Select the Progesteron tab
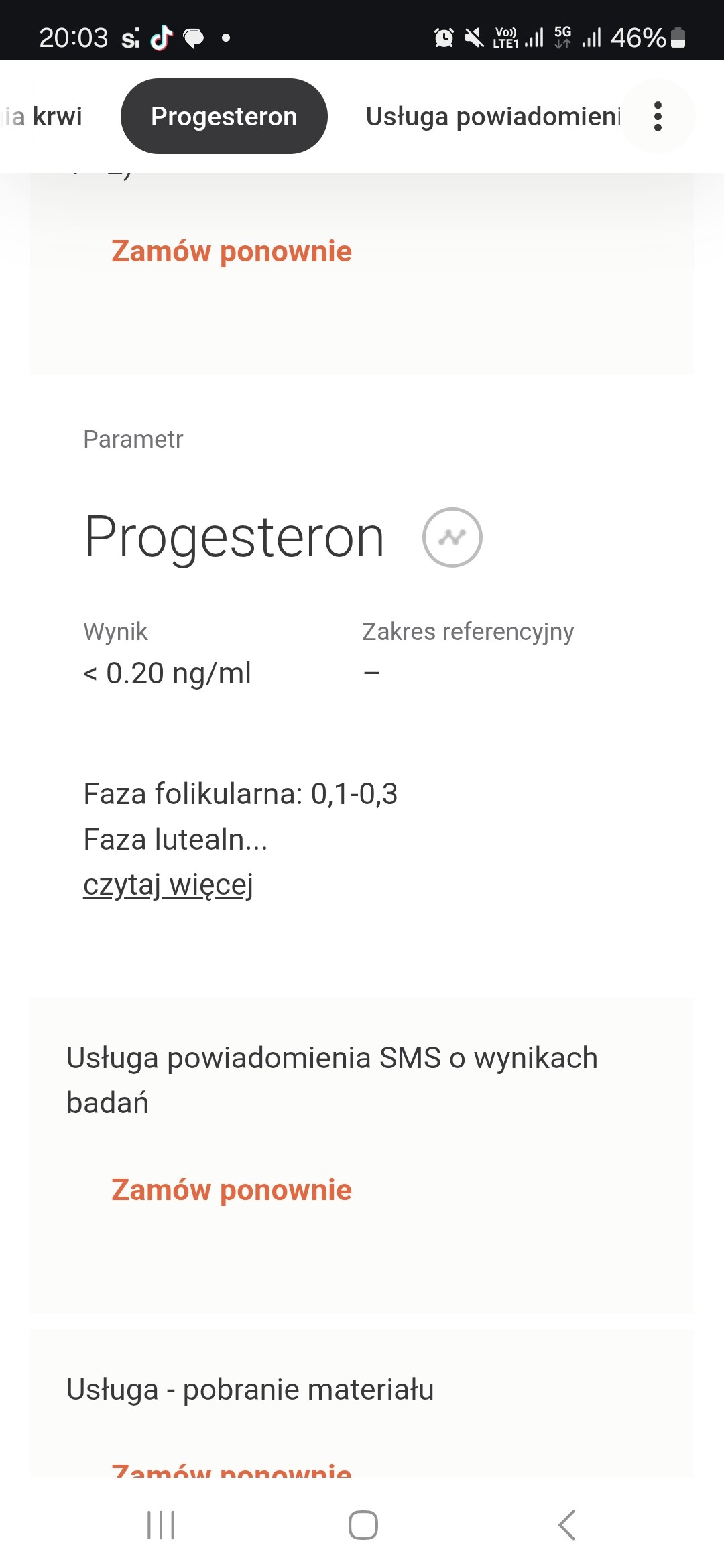Viewport: 724px width, 1568px height. click(x=224, y=117)
